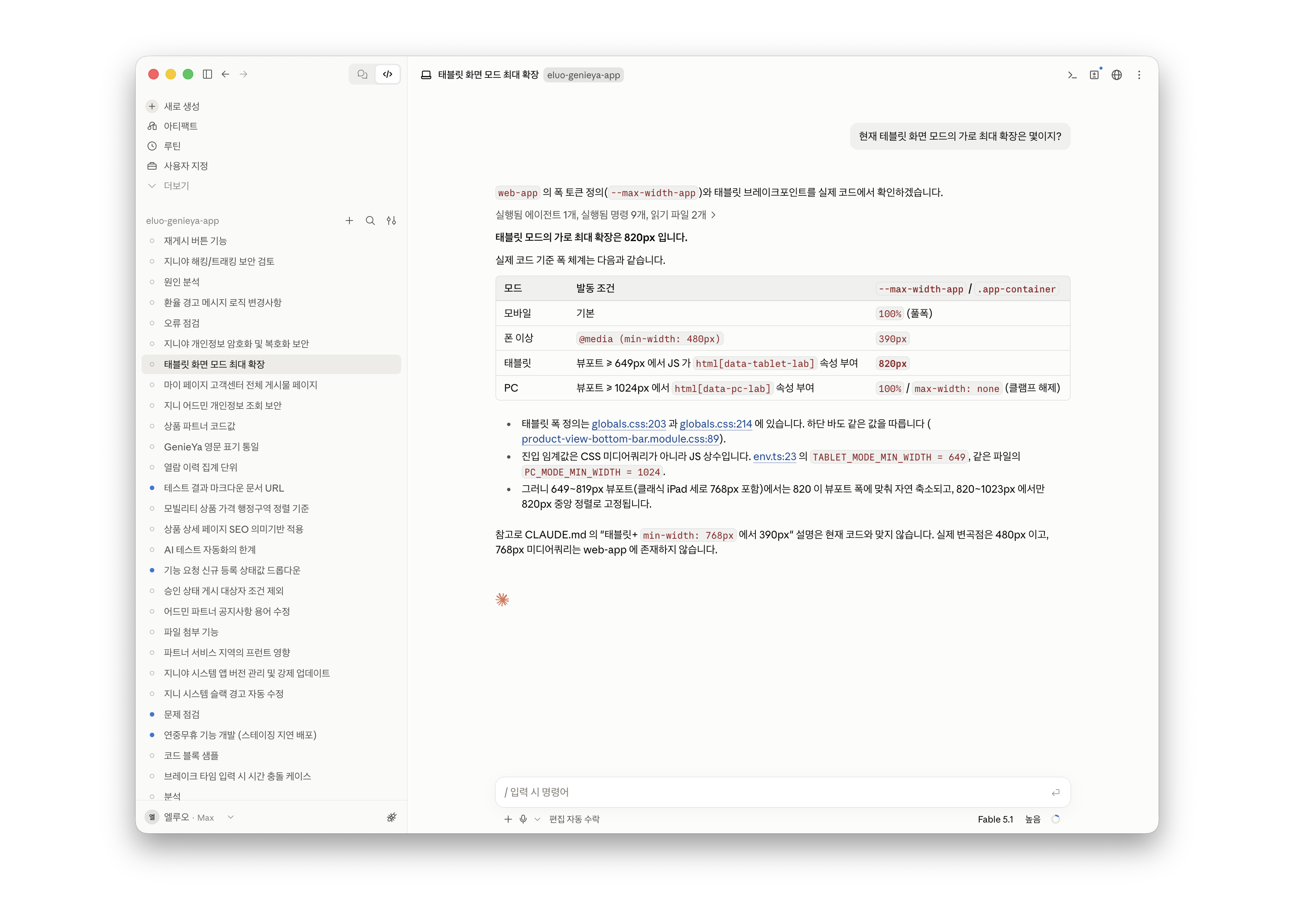Viewport: 1292px width, 924px height.
Task: Open 루틴 in the sidebar
Action: (172, 146)
